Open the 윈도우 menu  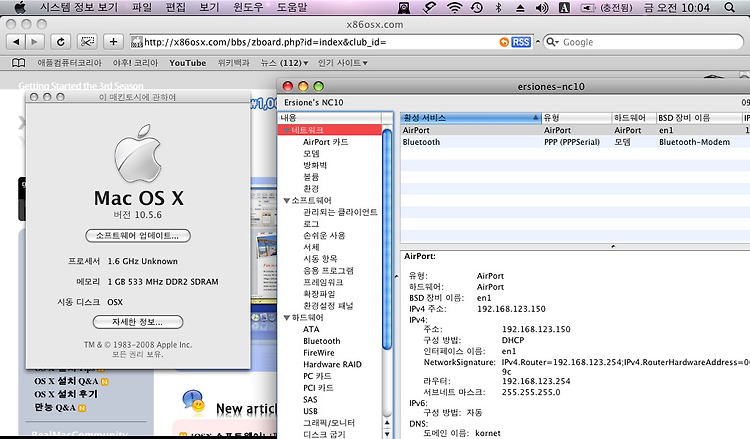pyautogui.click(x=248, y=7)
